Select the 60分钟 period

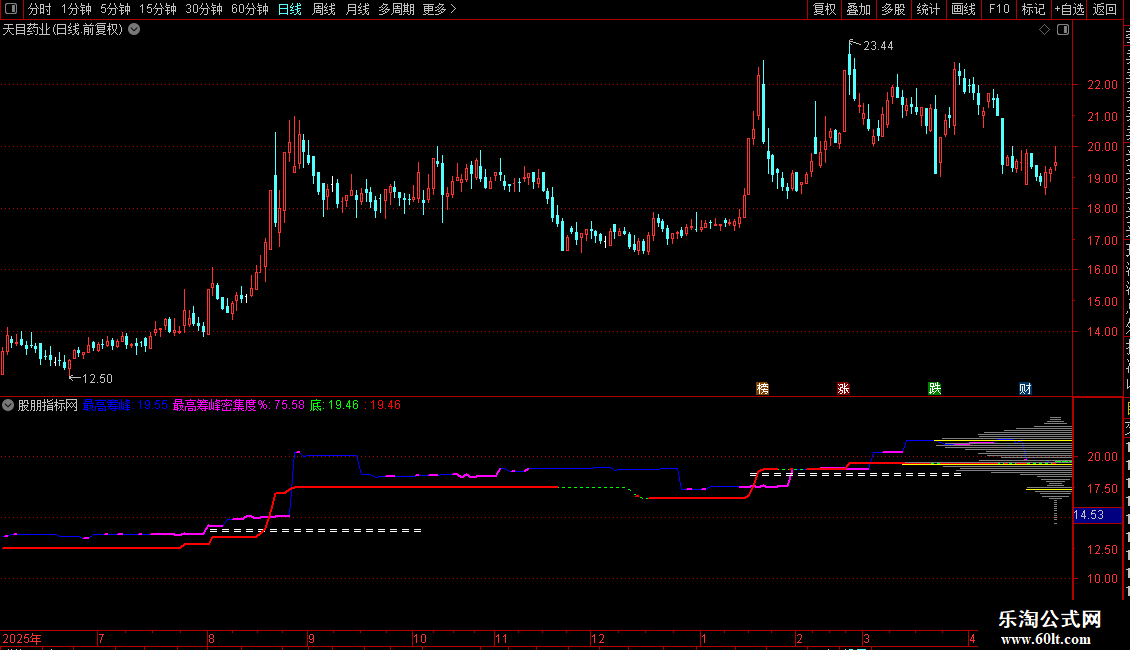(250, 9)
